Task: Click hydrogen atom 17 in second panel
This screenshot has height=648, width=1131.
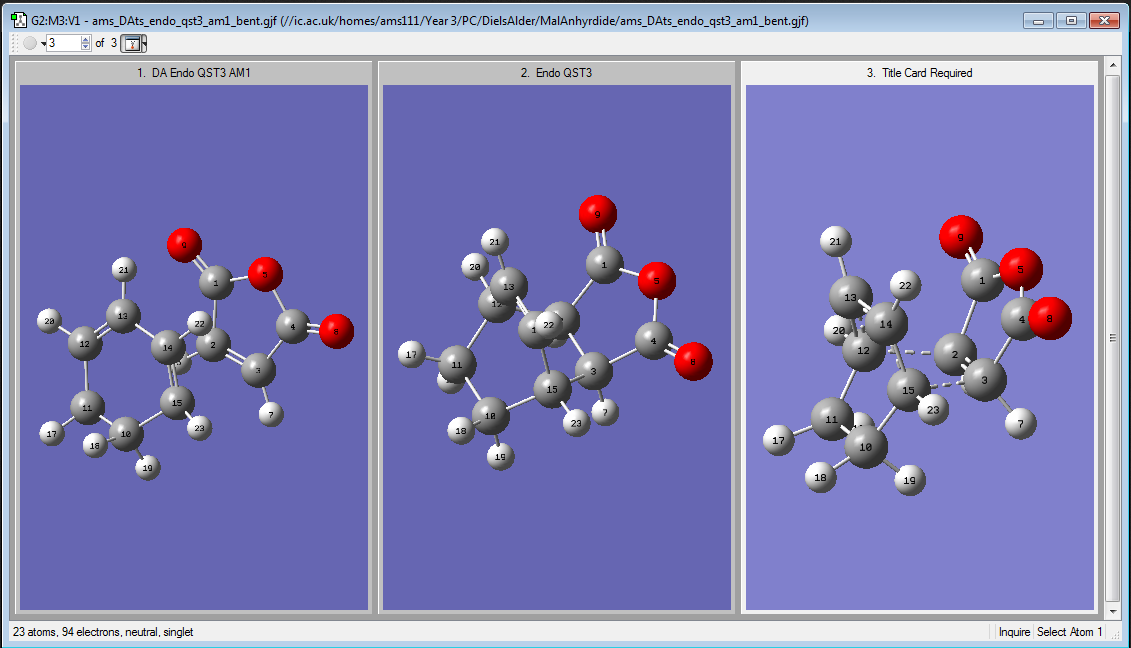Action: (x=411, y=354)
